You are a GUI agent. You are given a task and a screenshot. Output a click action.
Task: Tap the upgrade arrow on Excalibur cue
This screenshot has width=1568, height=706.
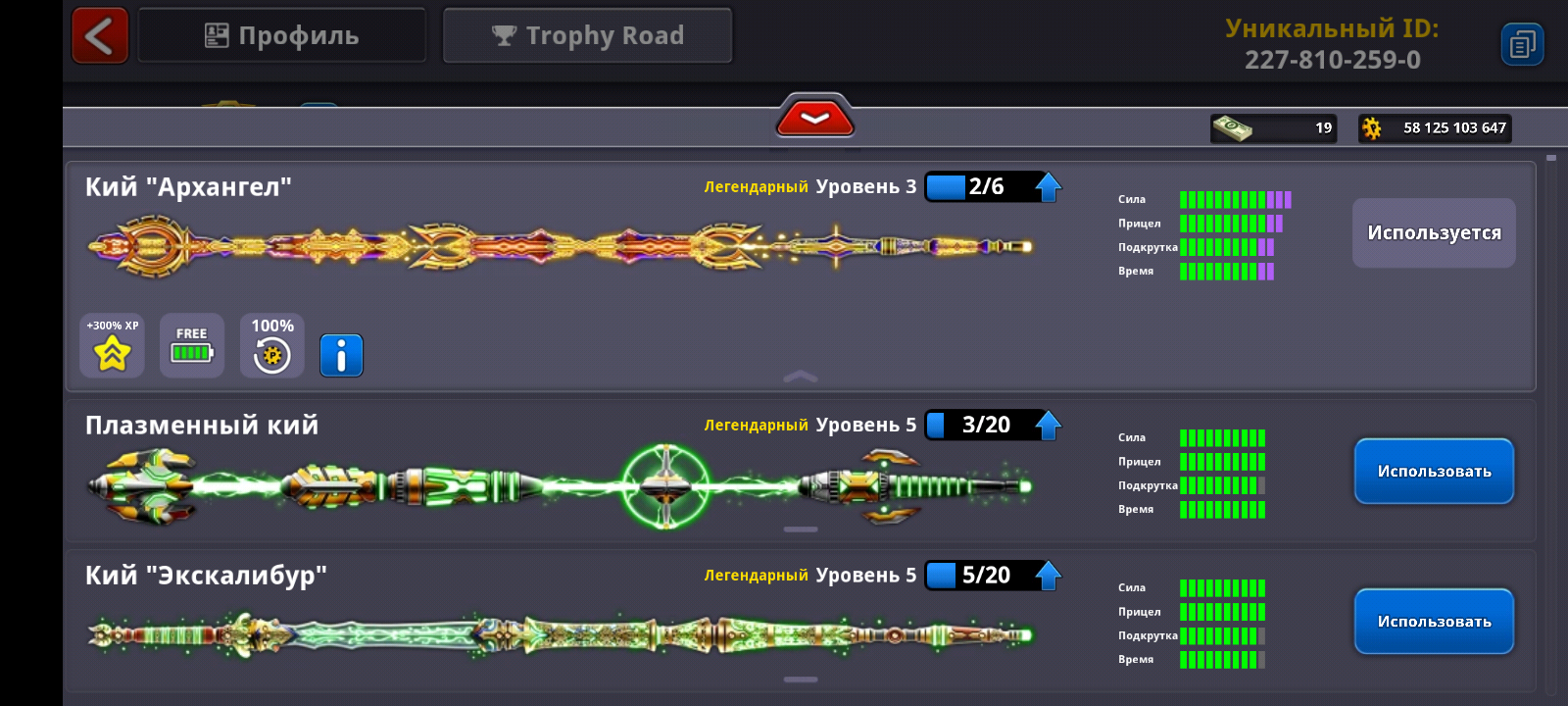pyautogui.click(x=1048, y=575)
